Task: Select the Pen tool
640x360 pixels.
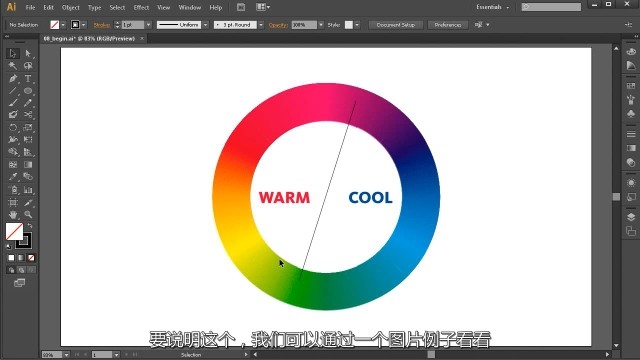Action: point(13,78)
